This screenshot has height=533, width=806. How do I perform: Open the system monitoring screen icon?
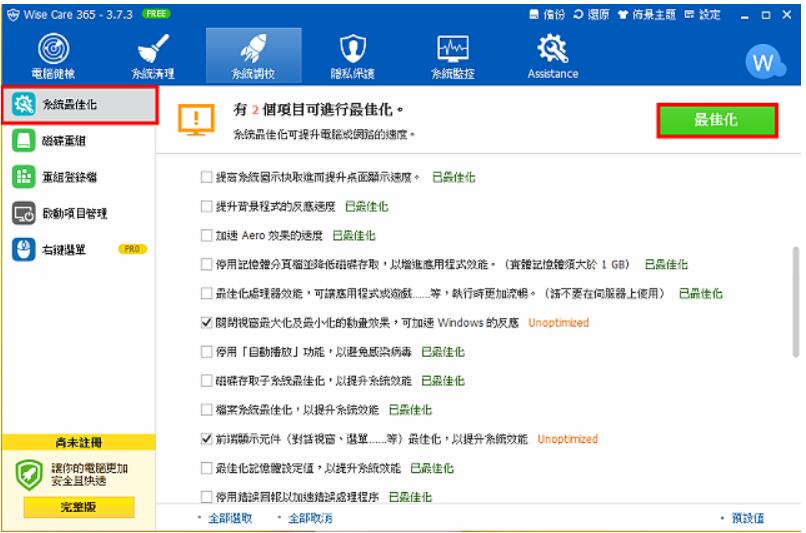click(x=452, y=49)
